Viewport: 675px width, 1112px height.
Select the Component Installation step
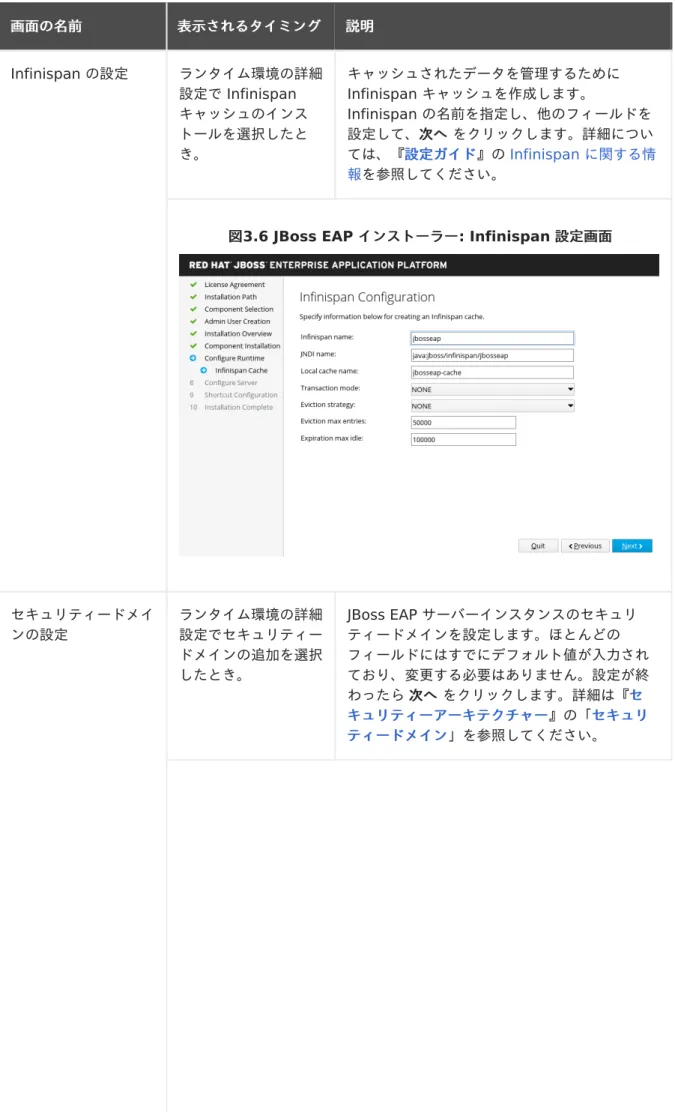[242, 346]
